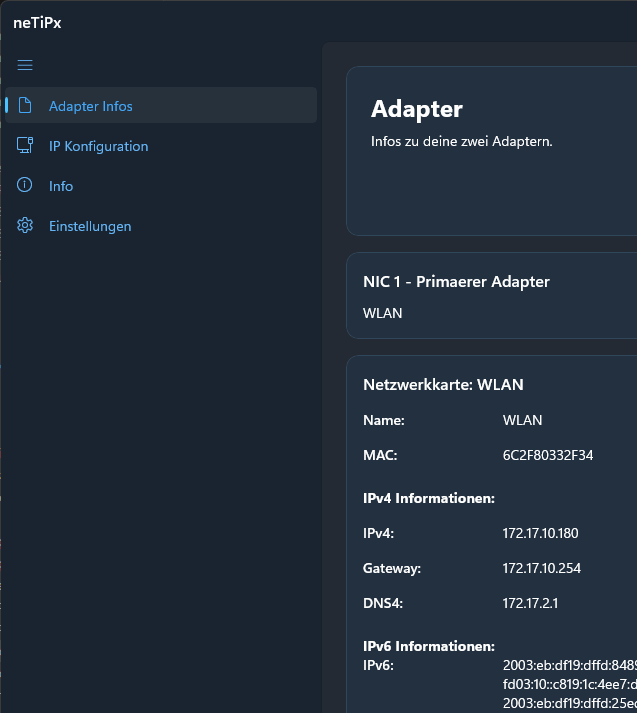Screen dimensions: 637x713
Task: Click DNS4 value 172.17.2.1
Action: tap(530, 603)
